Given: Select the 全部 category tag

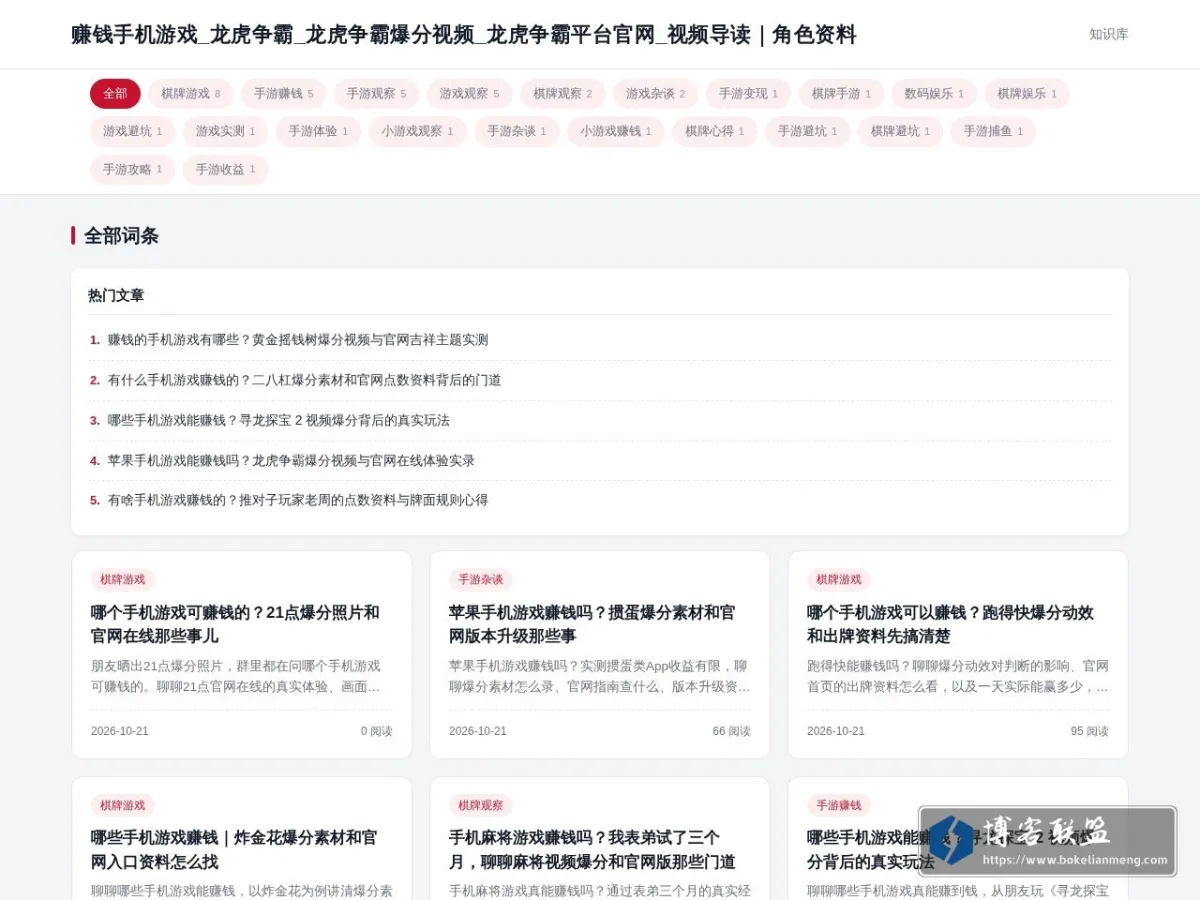Looking at the screenshot, I should 115,94.
